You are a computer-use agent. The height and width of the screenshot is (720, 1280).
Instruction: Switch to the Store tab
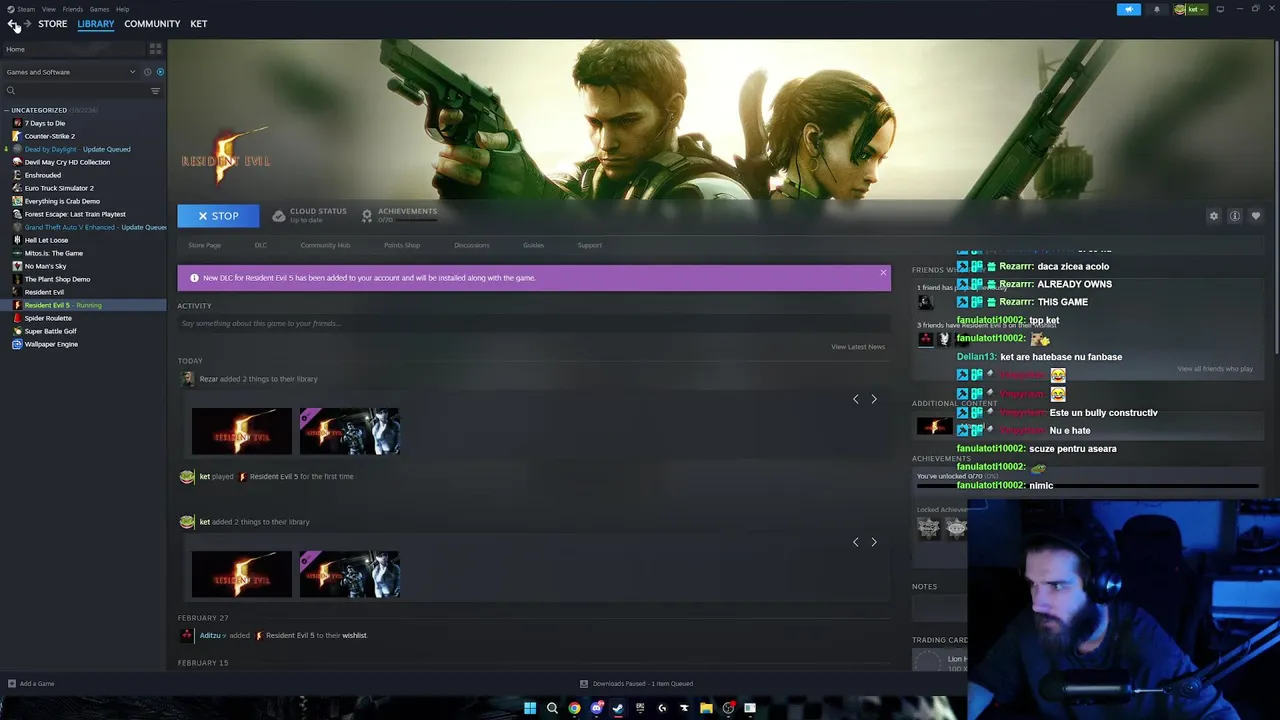click(x=53, y=24)
